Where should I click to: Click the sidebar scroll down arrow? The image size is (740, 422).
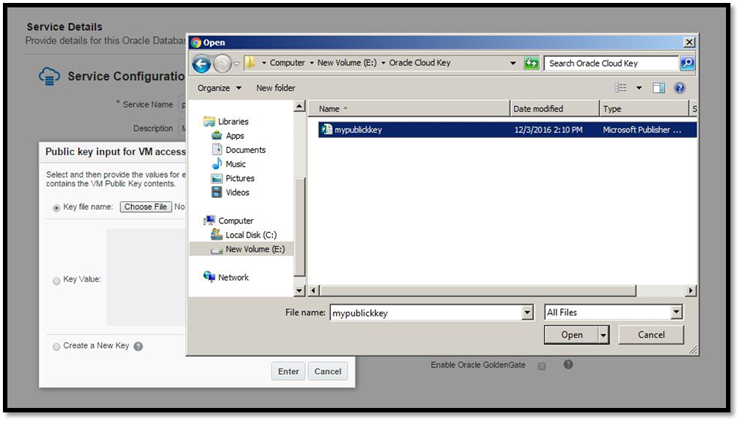299,291
